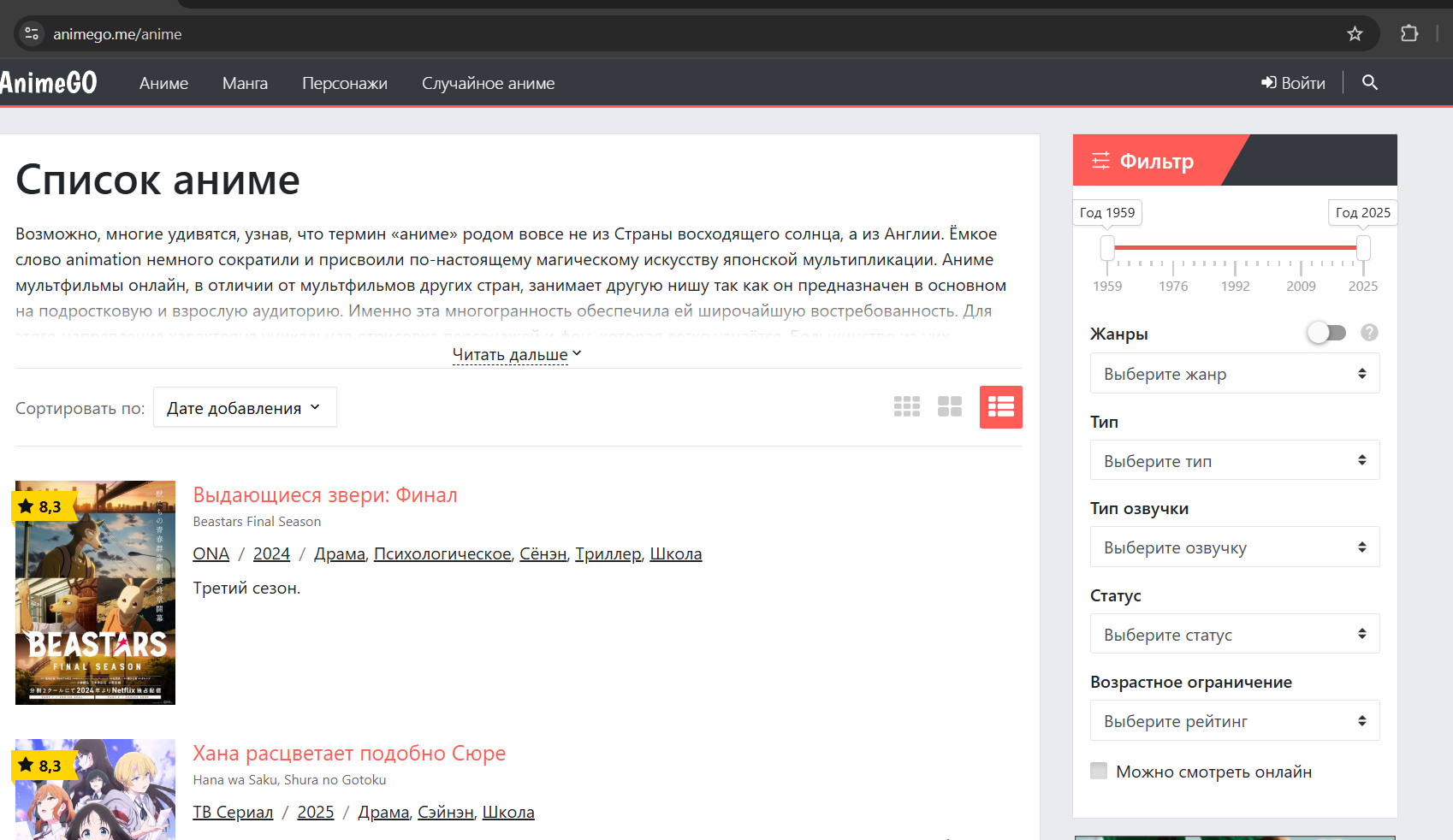Open the Дате добавления sort dropdown

[x=245, y=407]
